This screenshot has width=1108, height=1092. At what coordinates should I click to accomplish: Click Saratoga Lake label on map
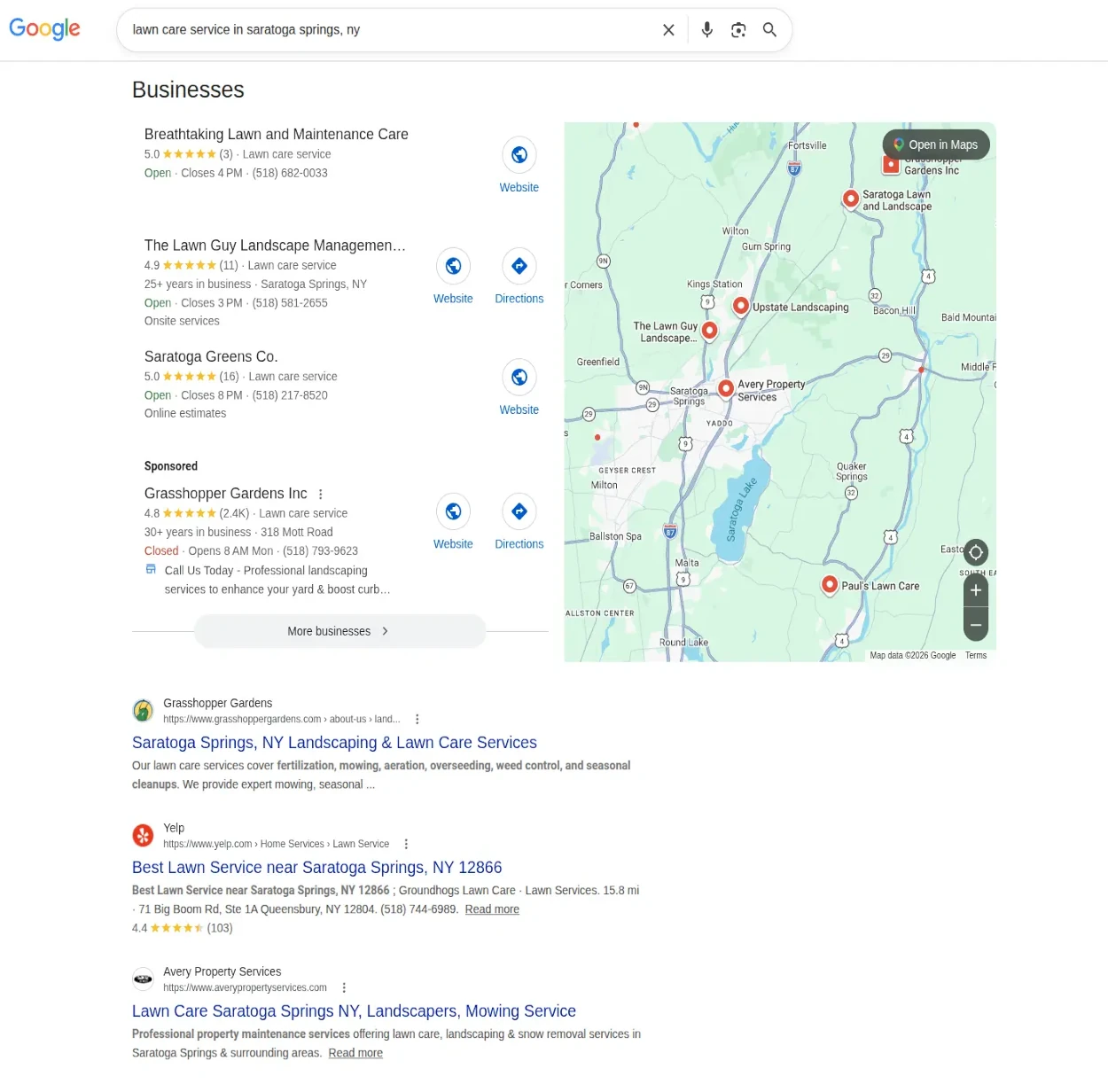[741, 511]
